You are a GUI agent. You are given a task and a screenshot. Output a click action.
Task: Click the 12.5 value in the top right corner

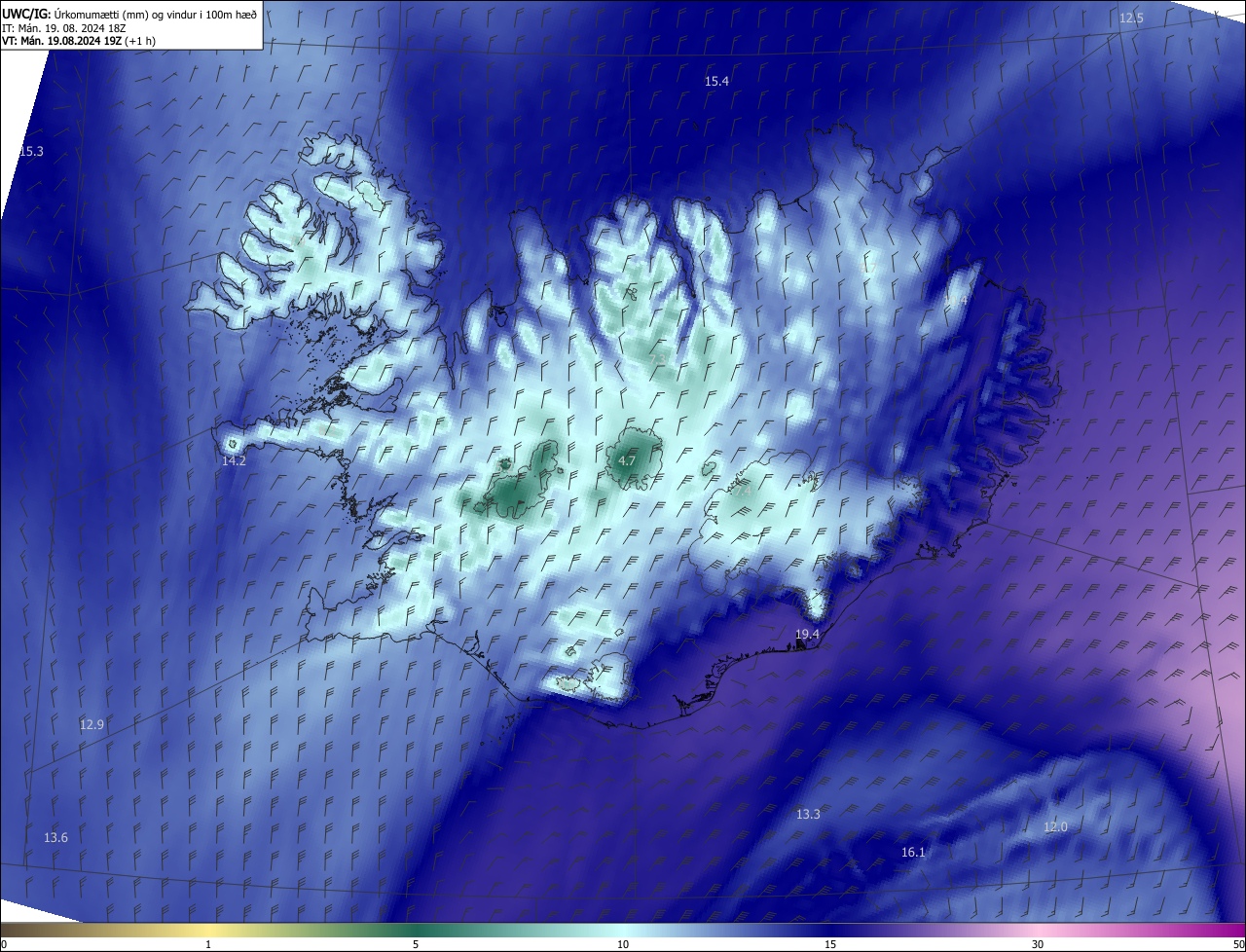click(1131, 18)
